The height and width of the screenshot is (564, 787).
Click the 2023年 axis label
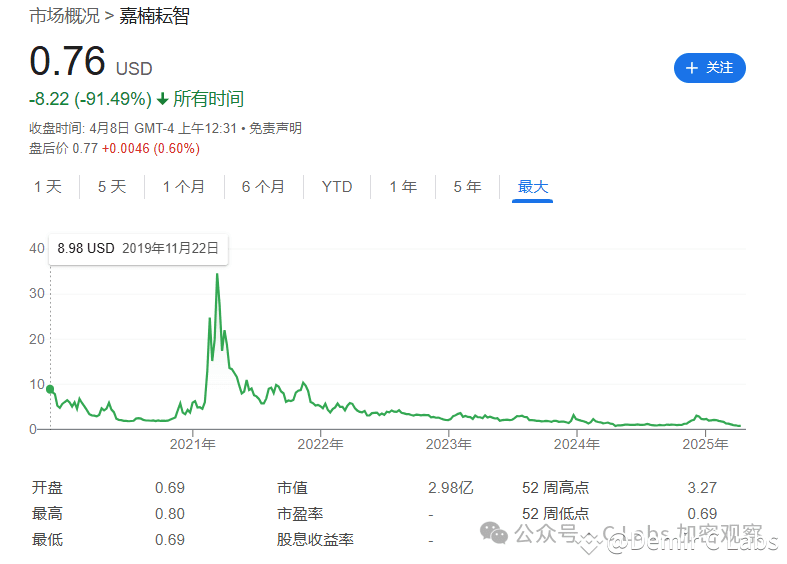(x=449, y=444)
